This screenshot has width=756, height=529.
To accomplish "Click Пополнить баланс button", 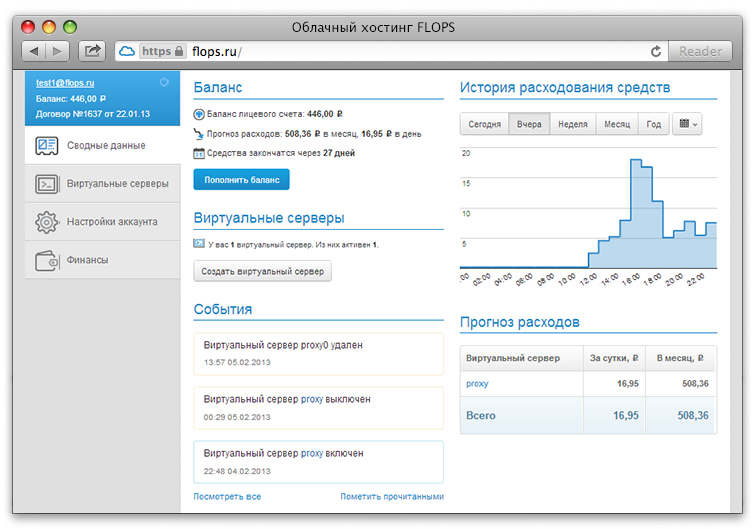I will (x=242, y=179).
